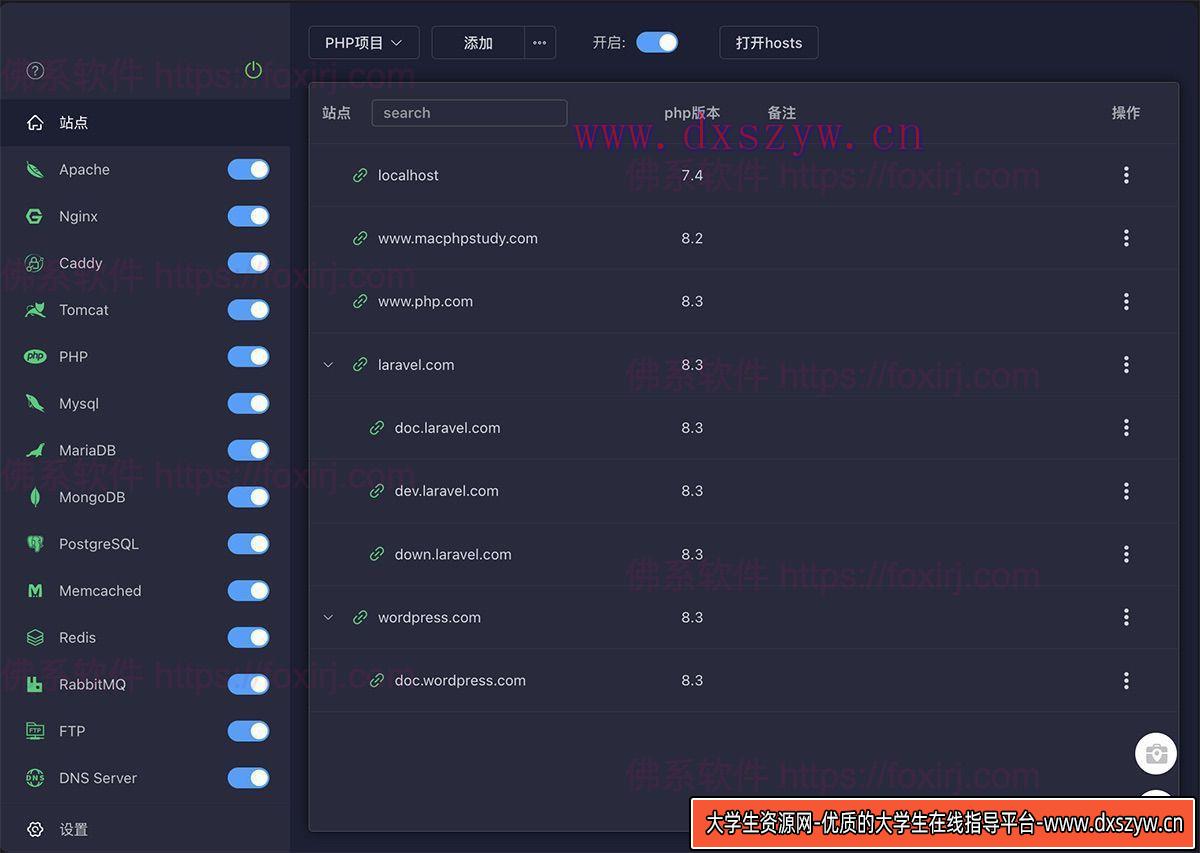Toggle the PHP service switch
The height and width of the screenshot is (853, 1200).
coord(249,357)
